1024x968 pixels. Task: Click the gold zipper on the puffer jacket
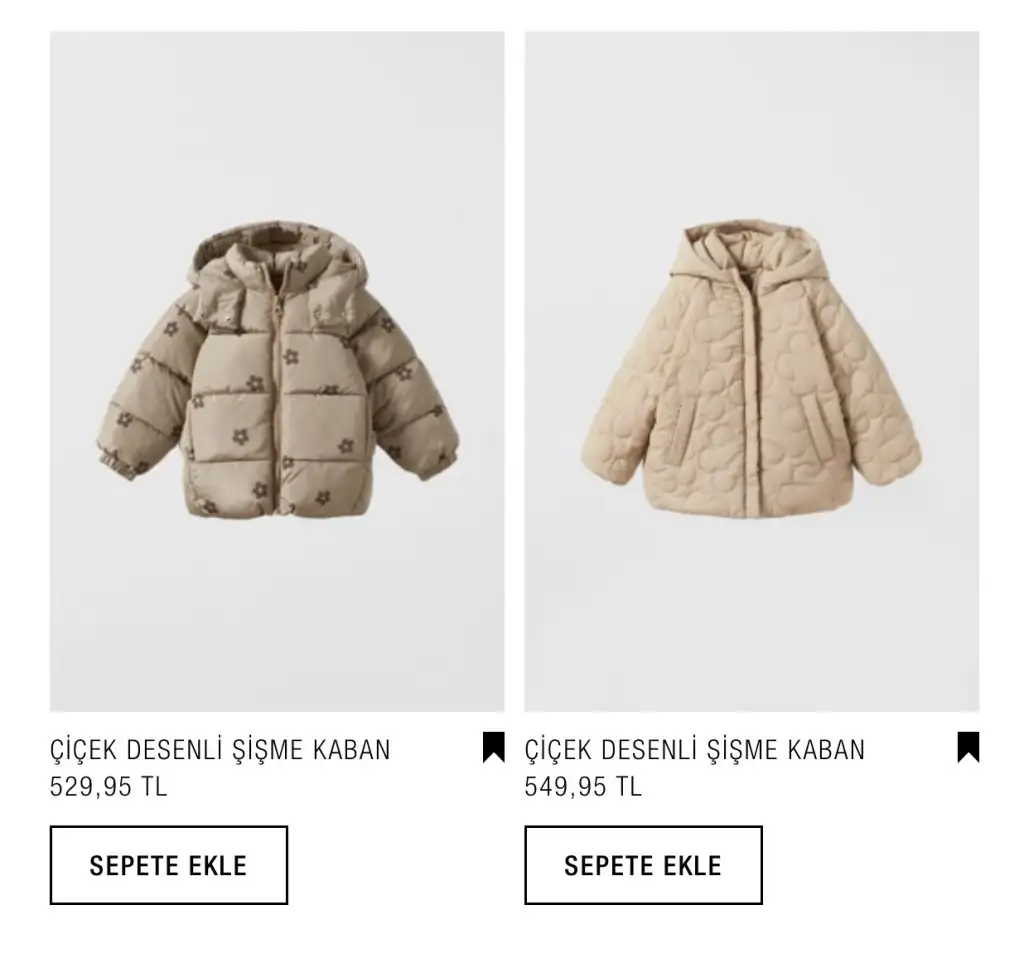[x=278, y=398]
